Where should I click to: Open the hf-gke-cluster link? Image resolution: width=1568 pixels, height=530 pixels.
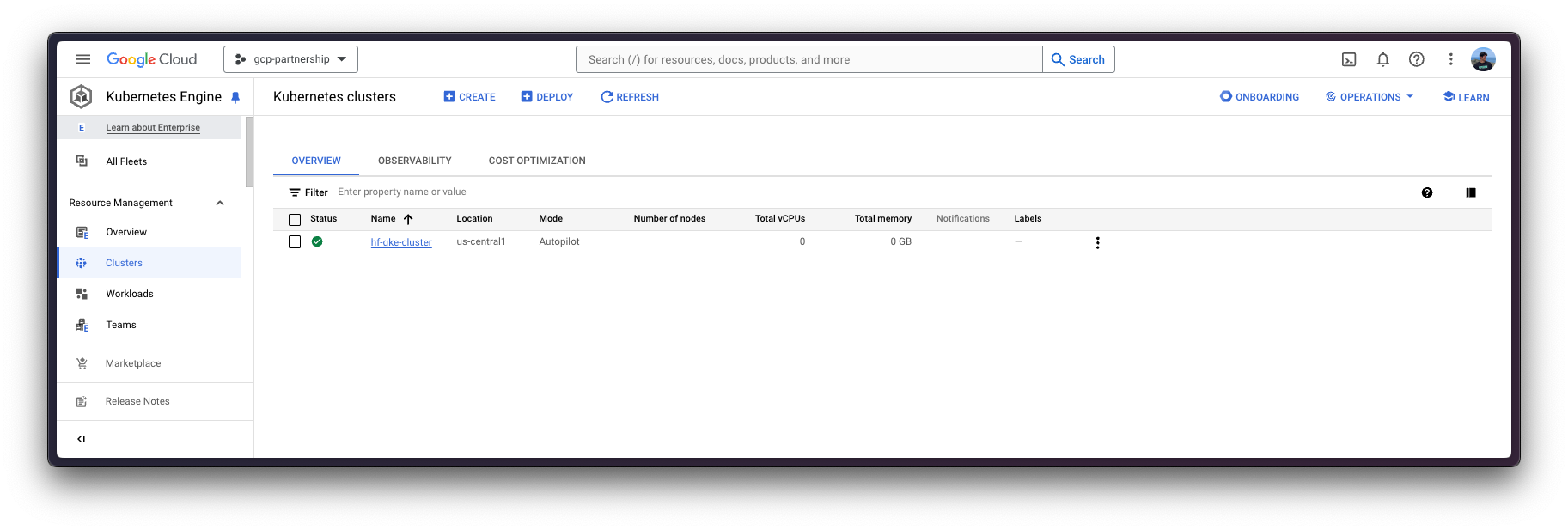point(401,242)
